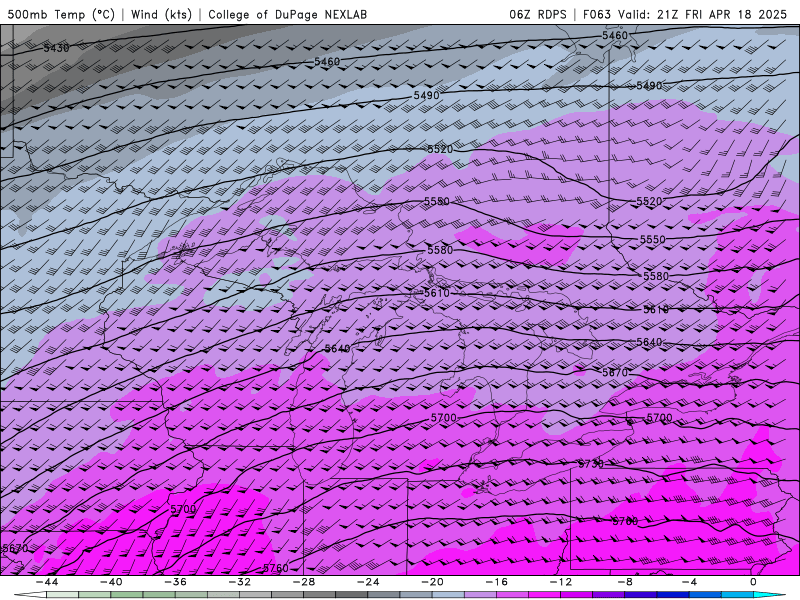Pick the light green swatch below -44
This screenshot has width=800, height=600.
click(x=62, y=595)
